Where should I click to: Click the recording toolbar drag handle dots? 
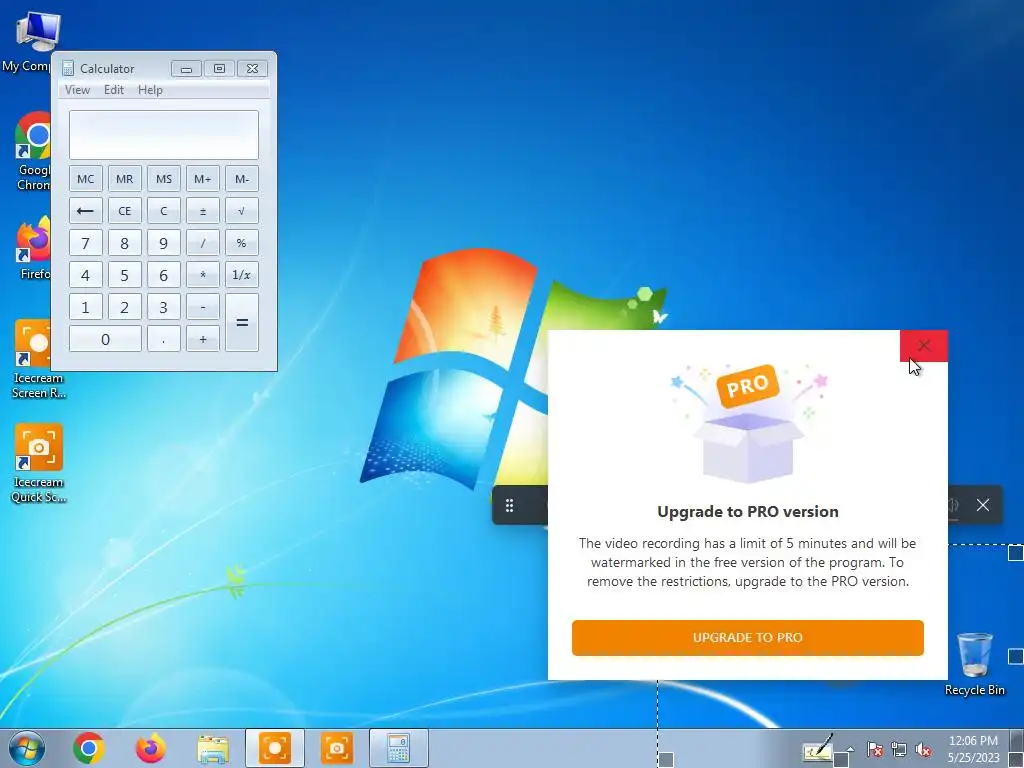click(509, 505)
